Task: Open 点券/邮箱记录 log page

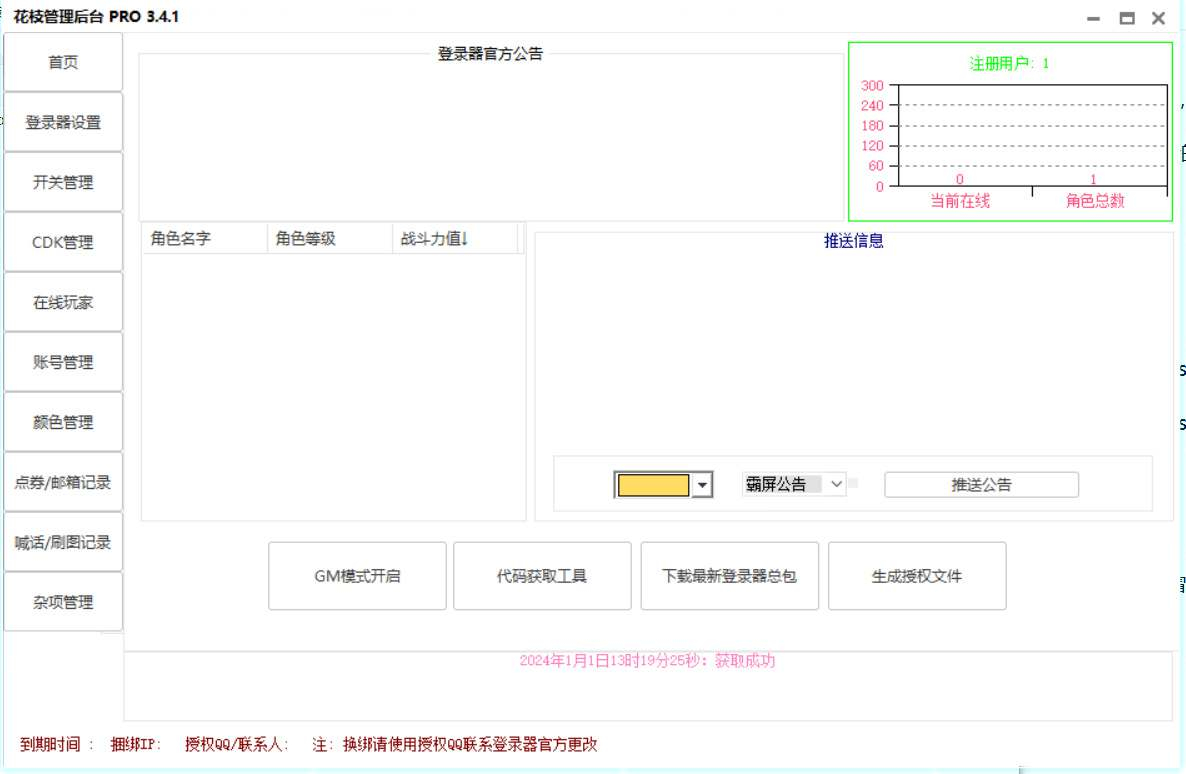Action: tap(63, 482)
